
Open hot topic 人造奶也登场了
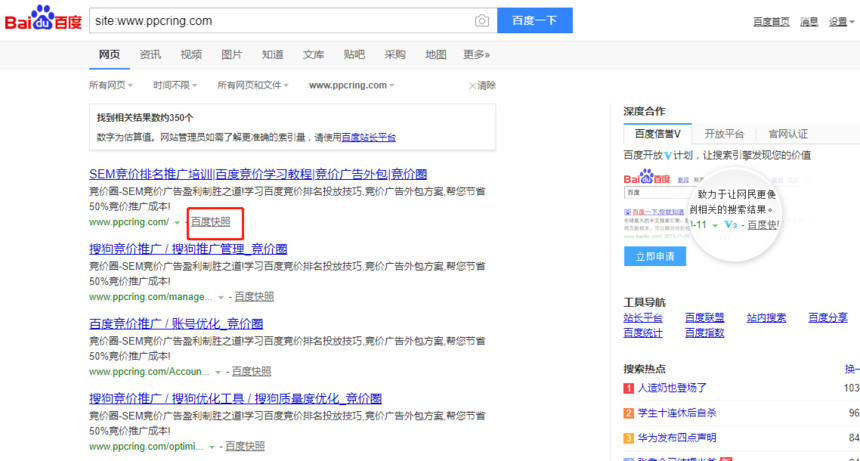(x=672, y=388)
